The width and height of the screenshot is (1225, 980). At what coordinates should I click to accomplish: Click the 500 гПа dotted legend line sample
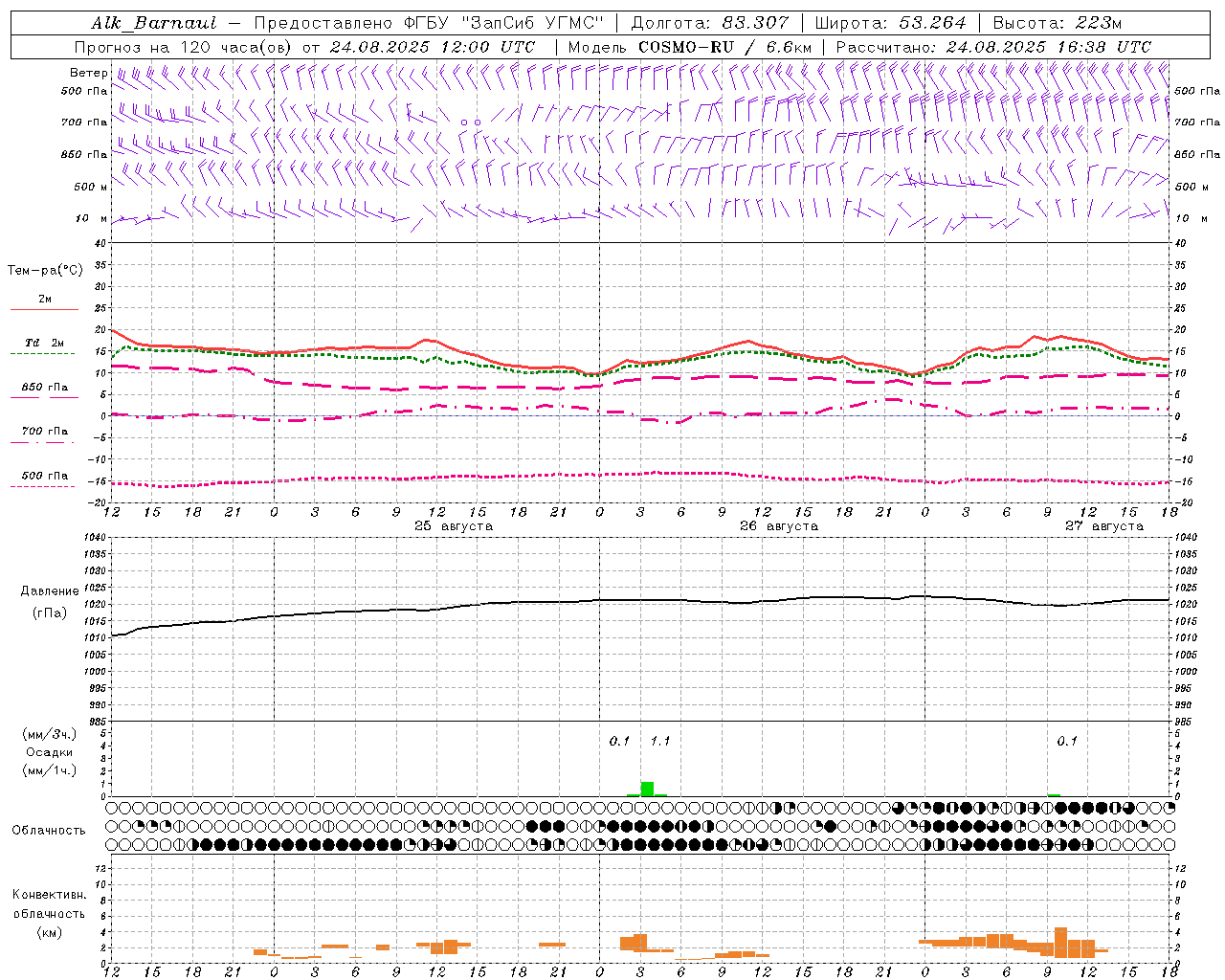(x=42, y=486)
